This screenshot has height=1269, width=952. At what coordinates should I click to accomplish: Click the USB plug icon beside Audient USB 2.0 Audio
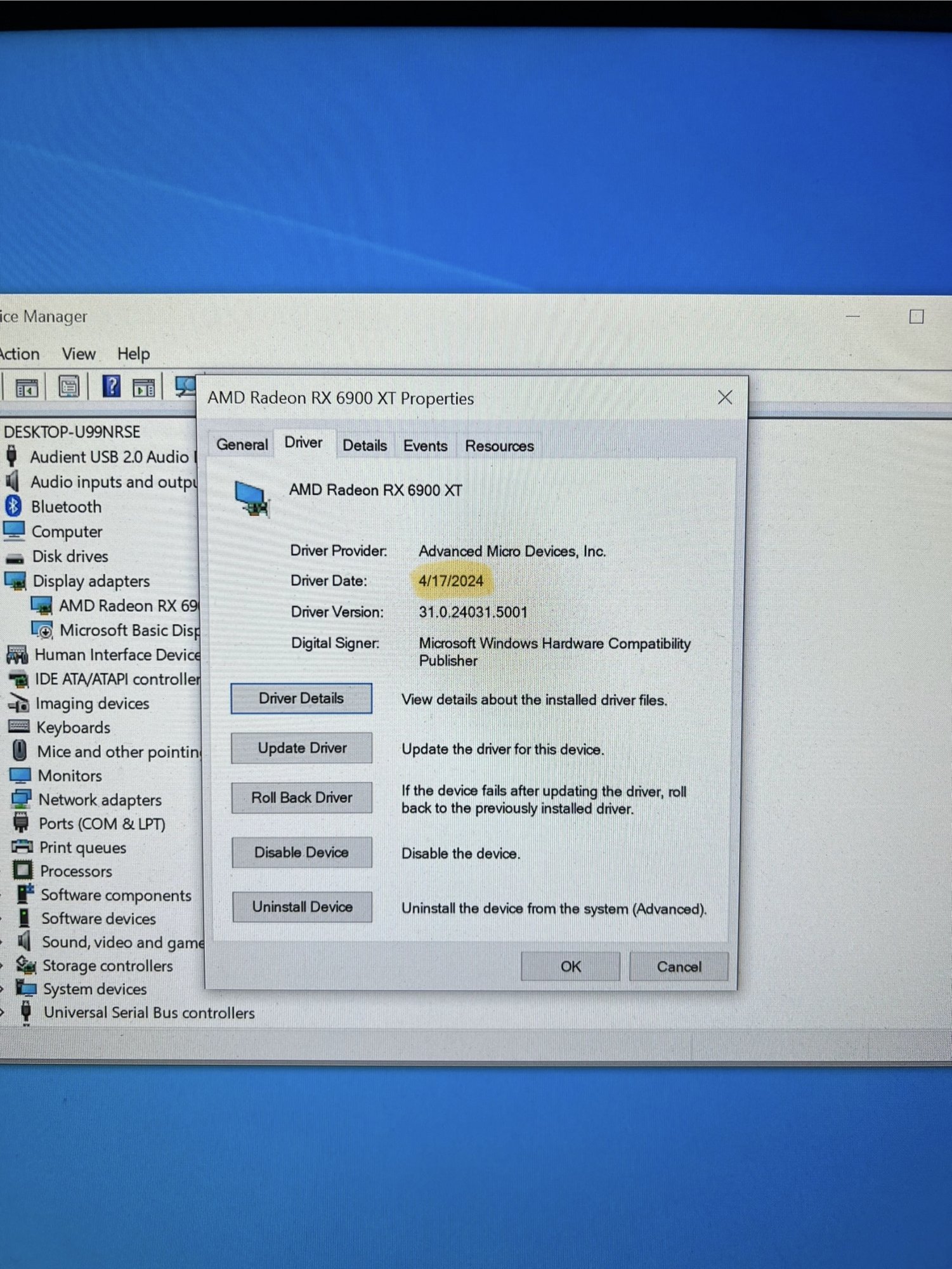12,456
